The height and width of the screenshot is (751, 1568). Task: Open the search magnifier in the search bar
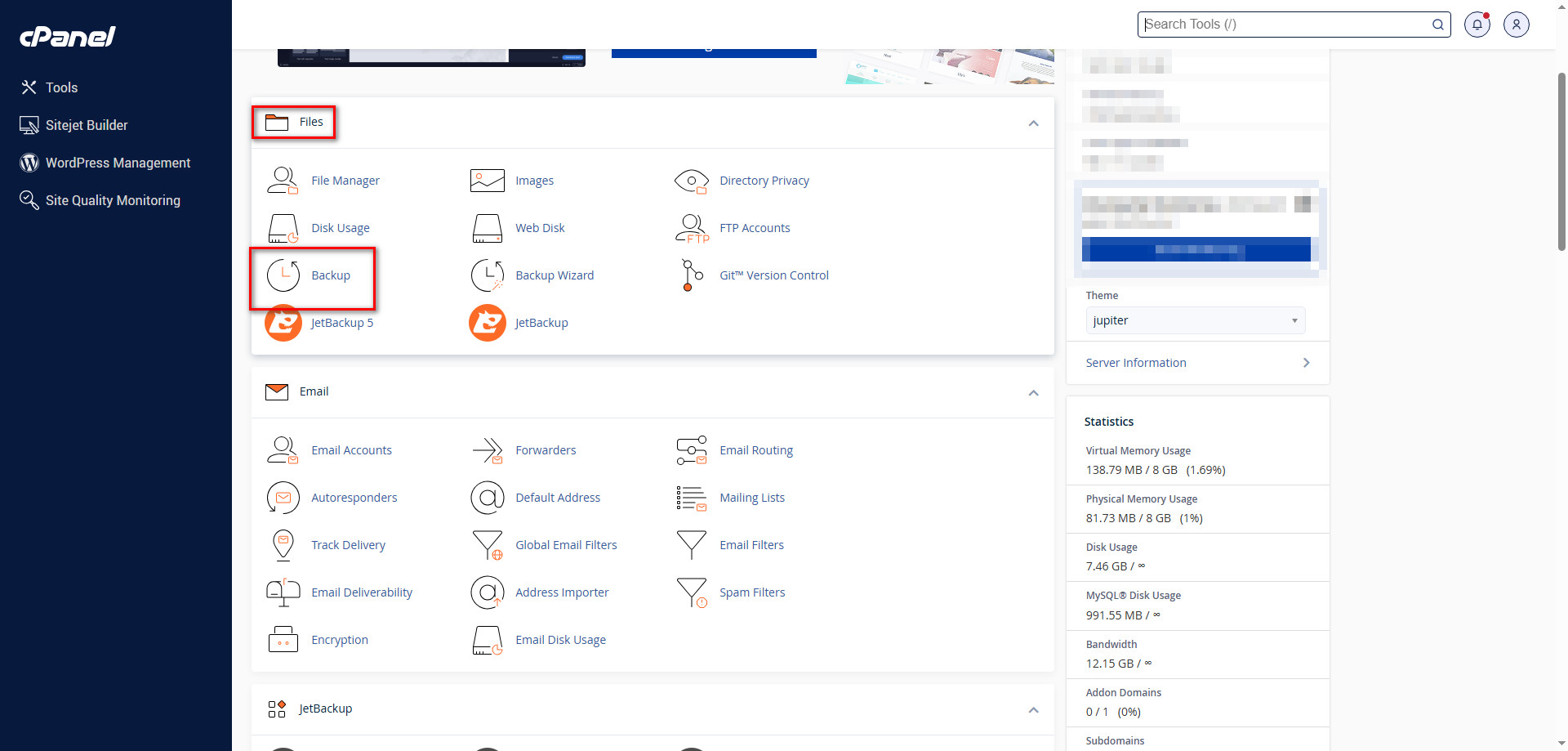point(1437,24)
